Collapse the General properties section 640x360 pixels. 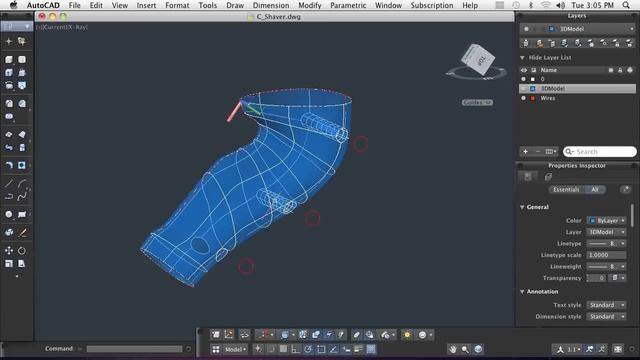coord(522,207)
